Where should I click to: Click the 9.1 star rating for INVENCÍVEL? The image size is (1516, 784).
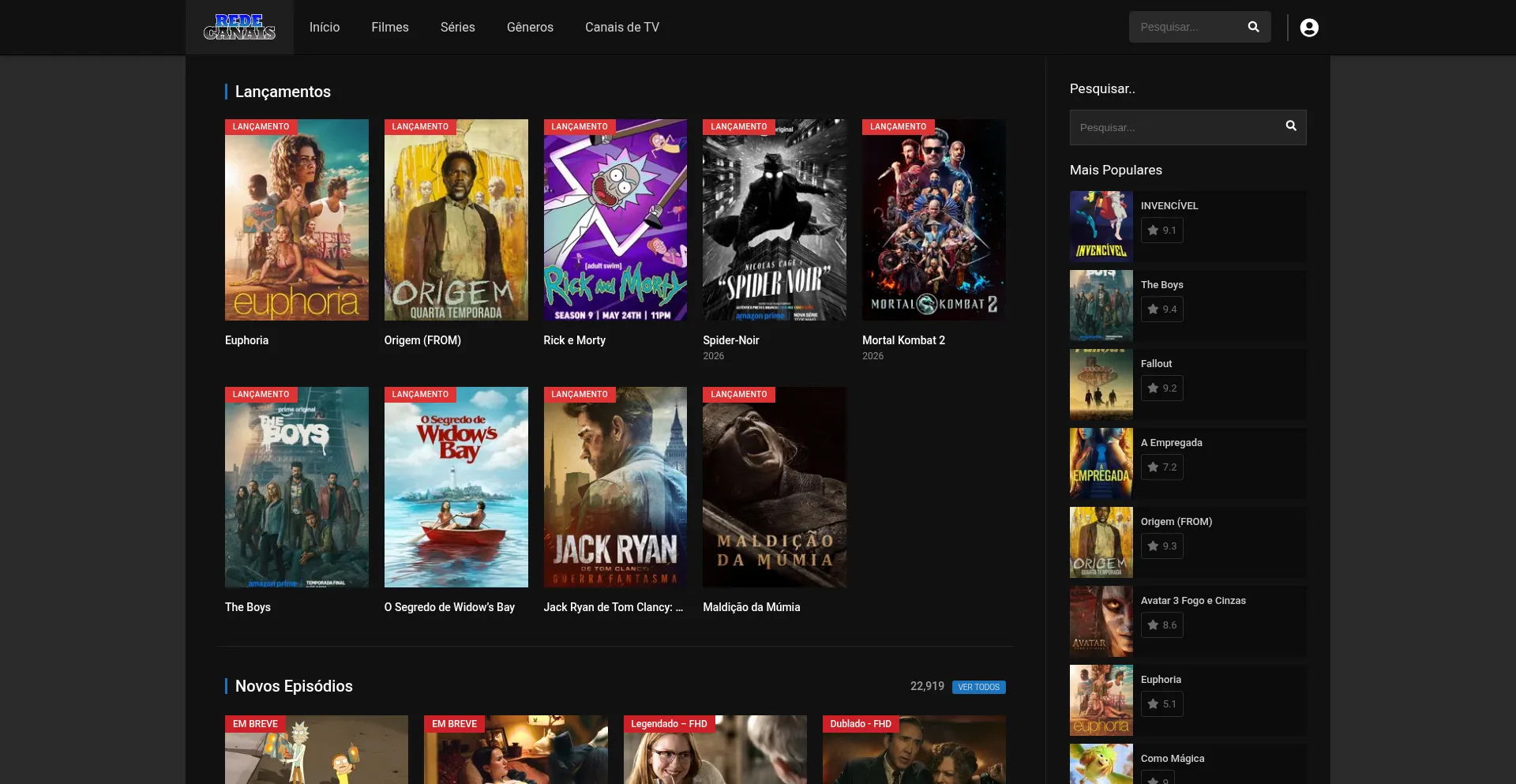coord(1162,231)
